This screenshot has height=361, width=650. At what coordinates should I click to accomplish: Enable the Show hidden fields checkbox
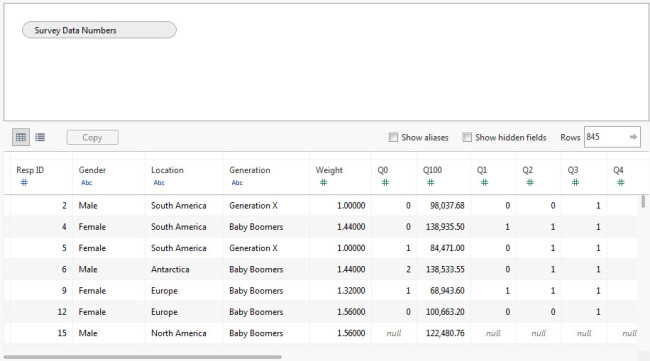click(x=467, y=137)
